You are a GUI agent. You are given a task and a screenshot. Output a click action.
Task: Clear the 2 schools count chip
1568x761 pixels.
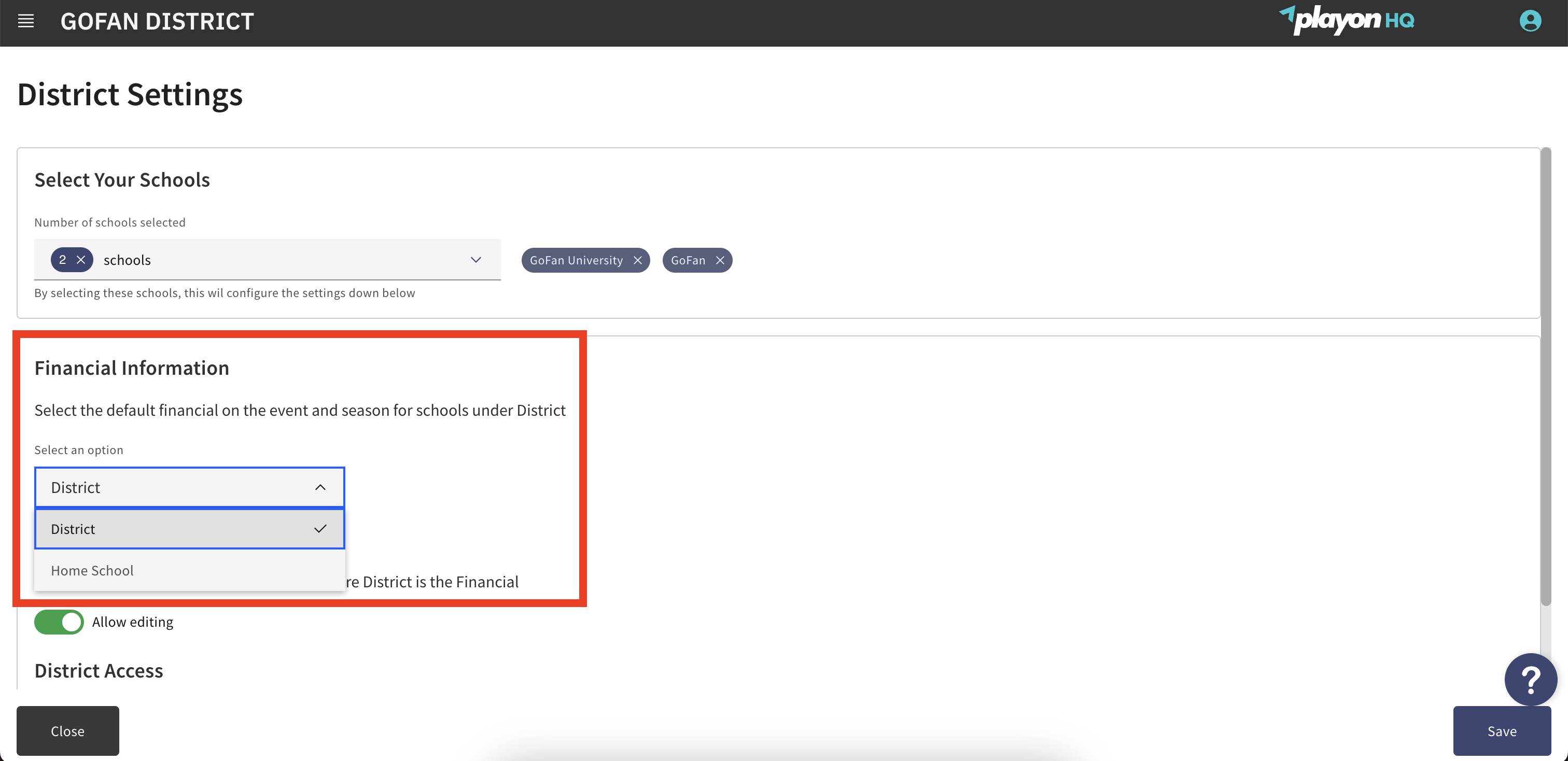point(81,260)
